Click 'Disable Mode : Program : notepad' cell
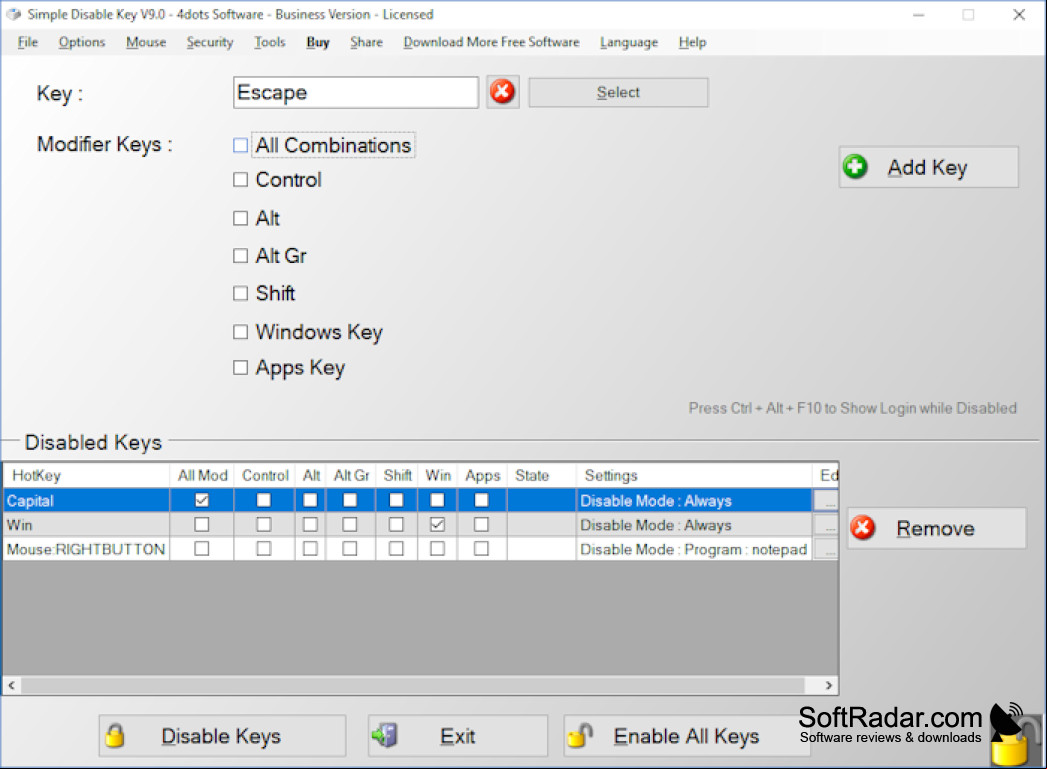 coord(694,549)
